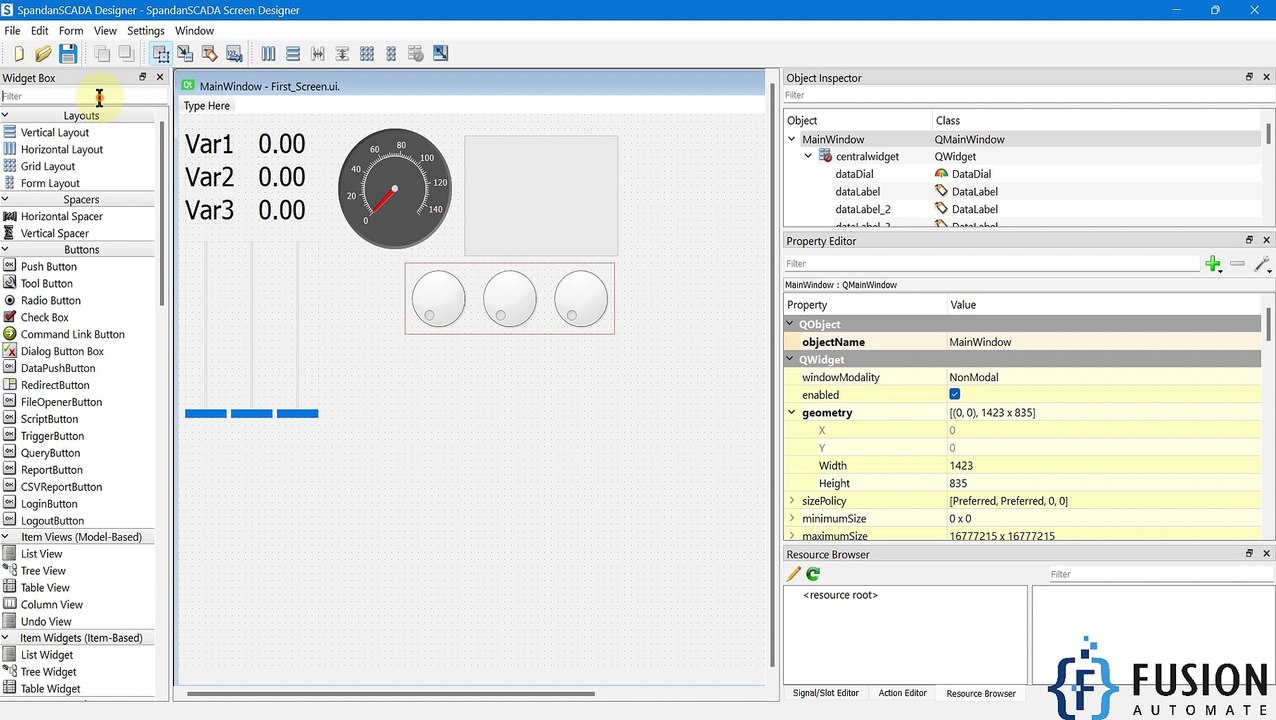Collapse the QWidget property section
This screenshot has height=720, width=1276.
click(790, 359)
